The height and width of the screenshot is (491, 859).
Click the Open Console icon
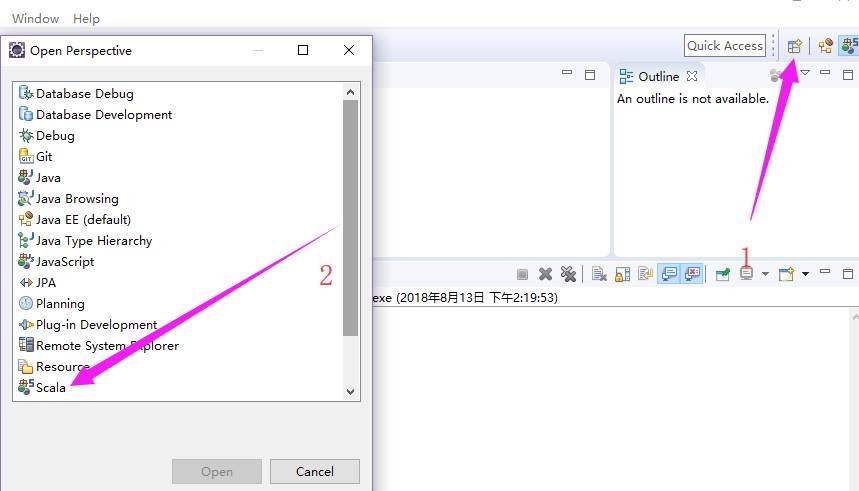(x=786, y=274)
